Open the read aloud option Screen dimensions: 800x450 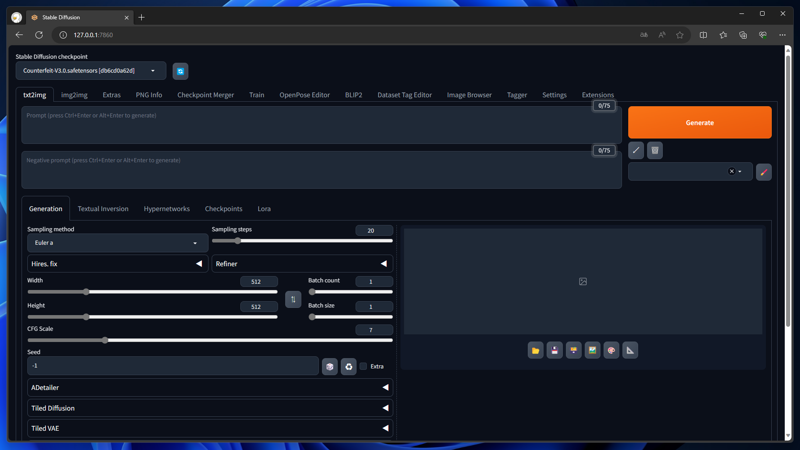click(662, 35)
